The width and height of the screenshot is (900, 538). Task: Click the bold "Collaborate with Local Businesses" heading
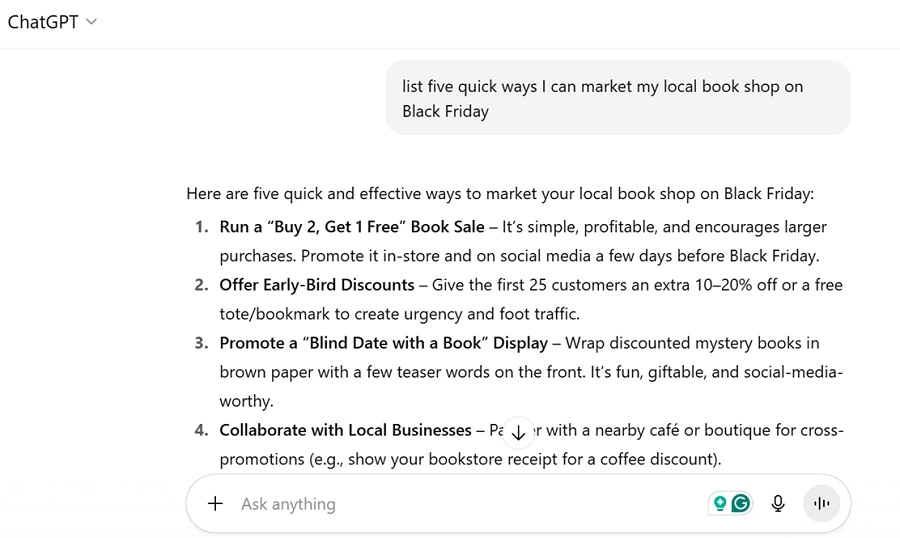(345, 430)
